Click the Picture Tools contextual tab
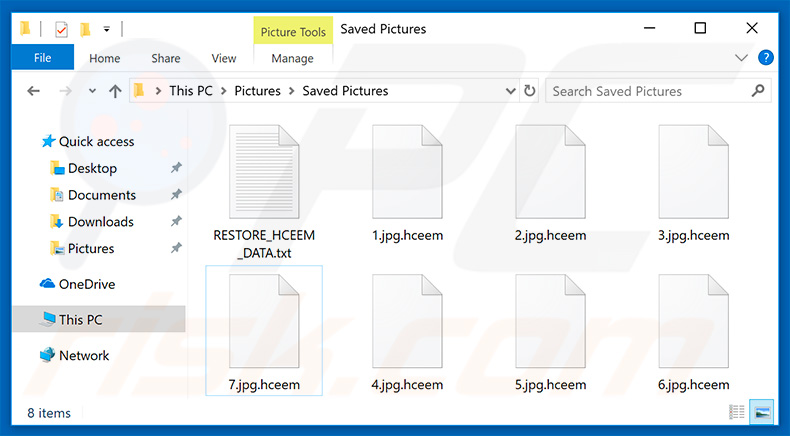The width and height of the screenshot is (790, 436). (293, 31)
